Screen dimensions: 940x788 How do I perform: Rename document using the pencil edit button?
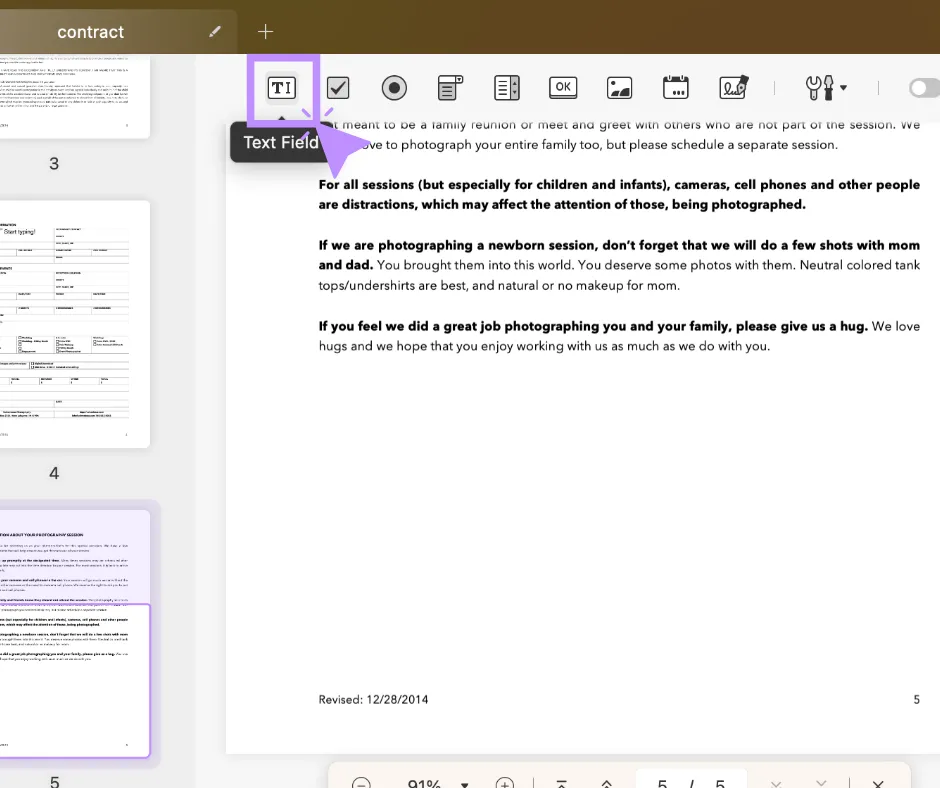click(214, 31)
